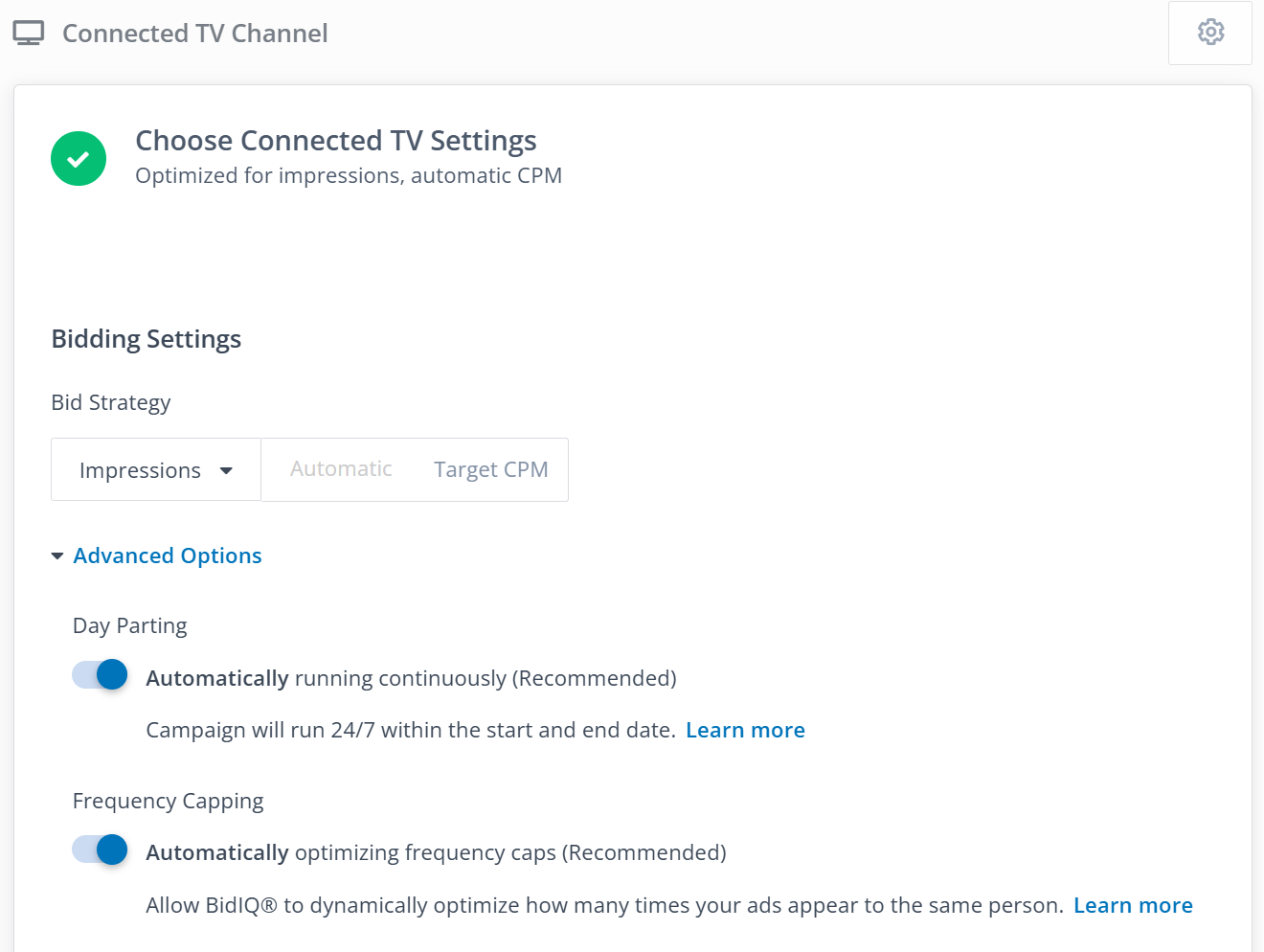Select the Automatic bidding option
The image size is (1264, 952).
(x=341, y=469)
